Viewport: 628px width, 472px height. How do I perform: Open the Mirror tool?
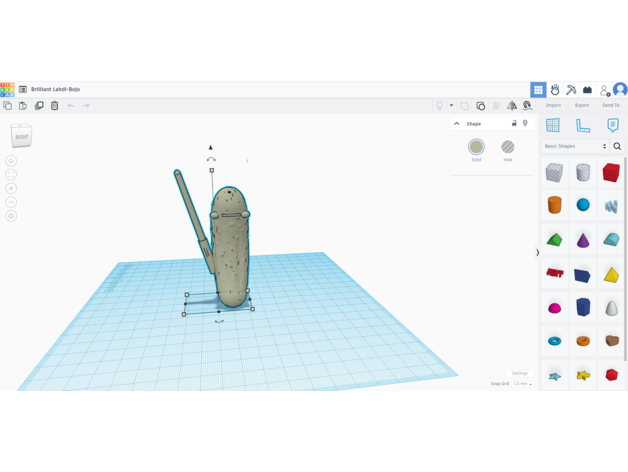click(x=512, y=105)
